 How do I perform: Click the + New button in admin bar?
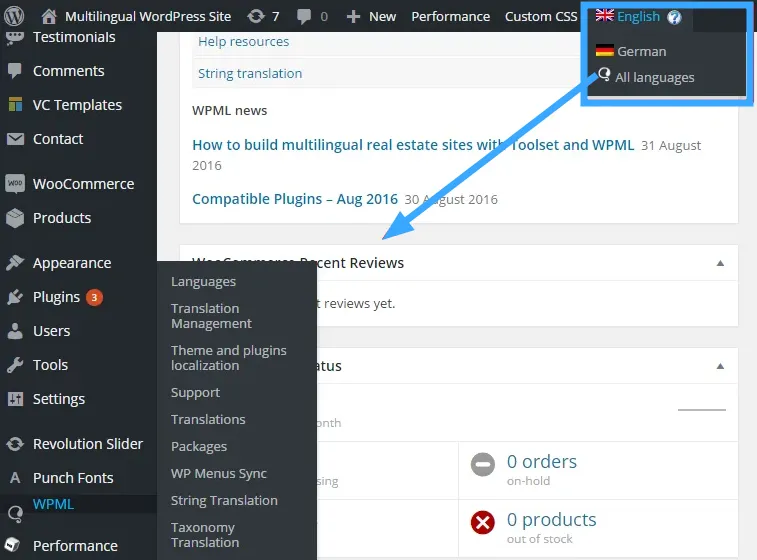371,16
